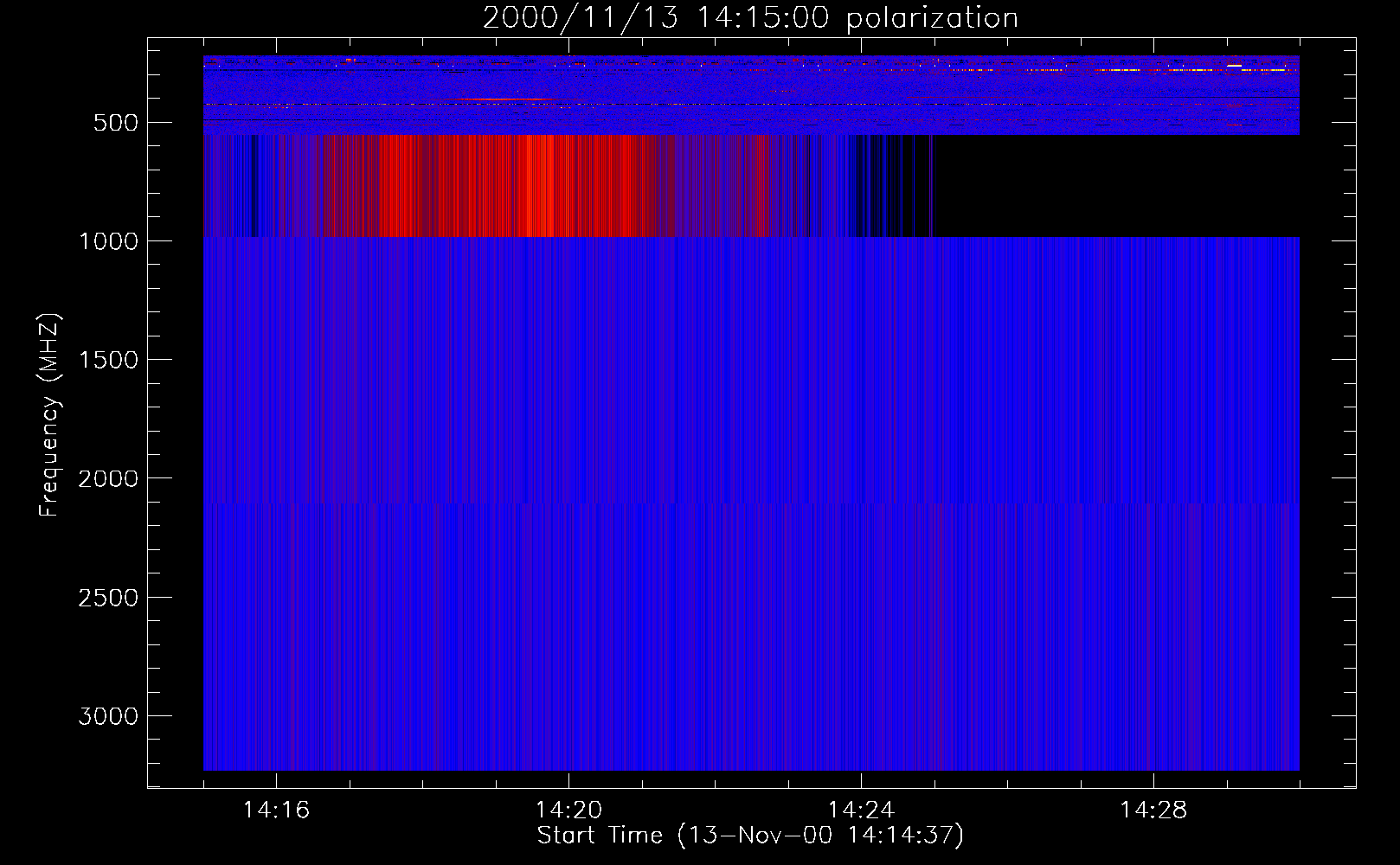Select the 'Frequency (MHZ)' y-axis label

[49, 415]
